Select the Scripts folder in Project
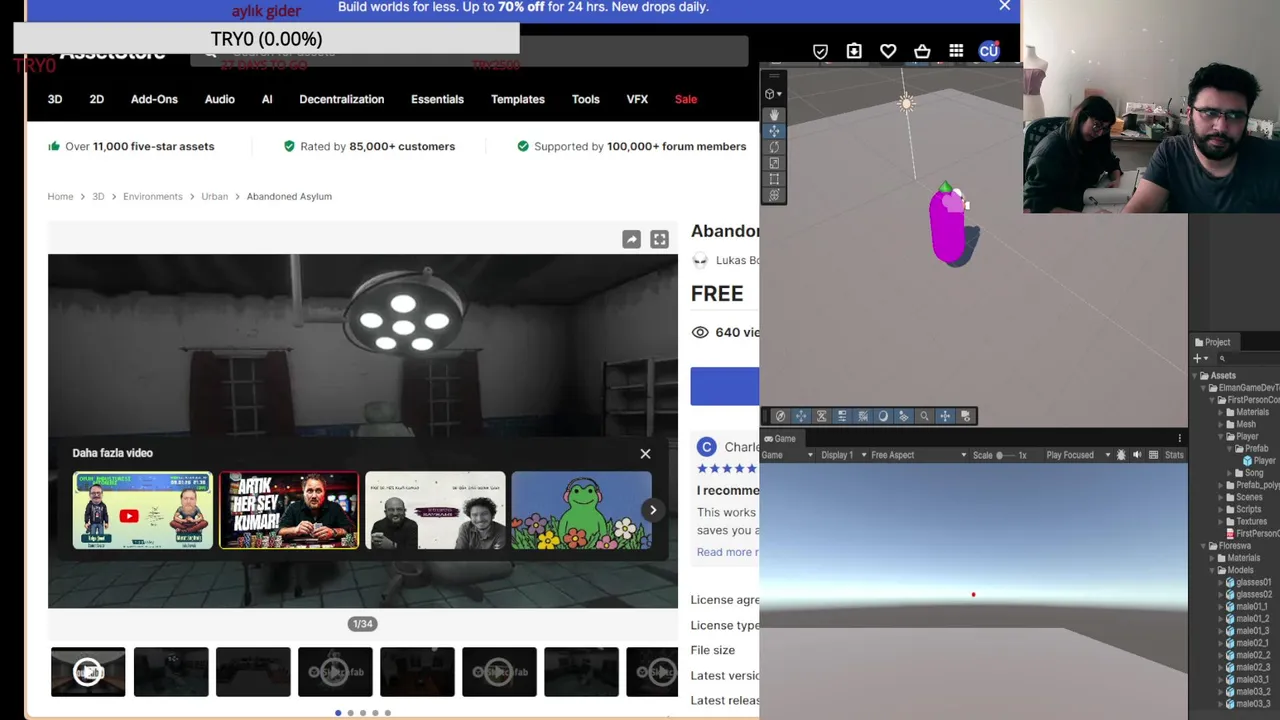This screenshot has width=1280, height=720. [x=1248, y=509]
